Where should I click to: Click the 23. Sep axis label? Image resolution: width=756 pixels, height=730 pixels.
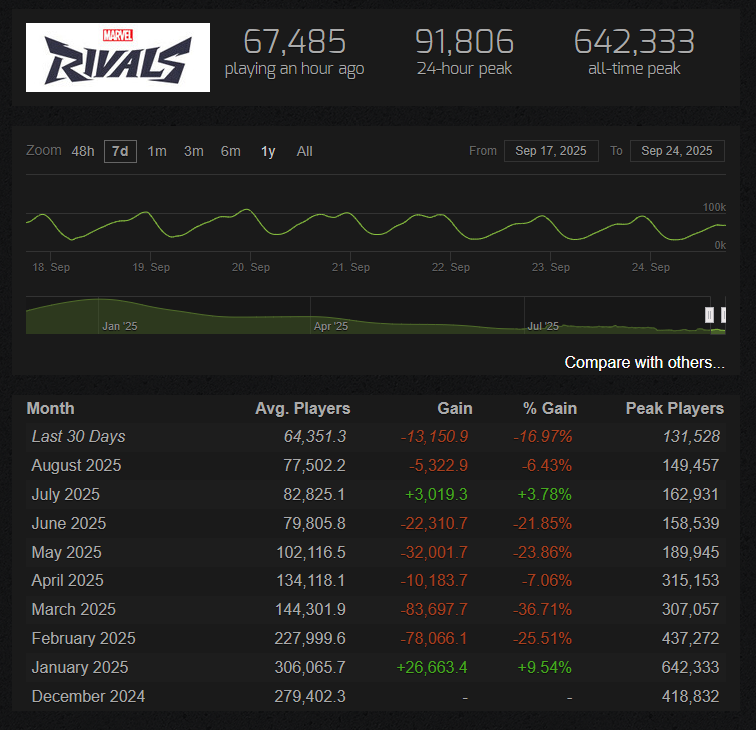pyautogui.click(x=551, y=267)
